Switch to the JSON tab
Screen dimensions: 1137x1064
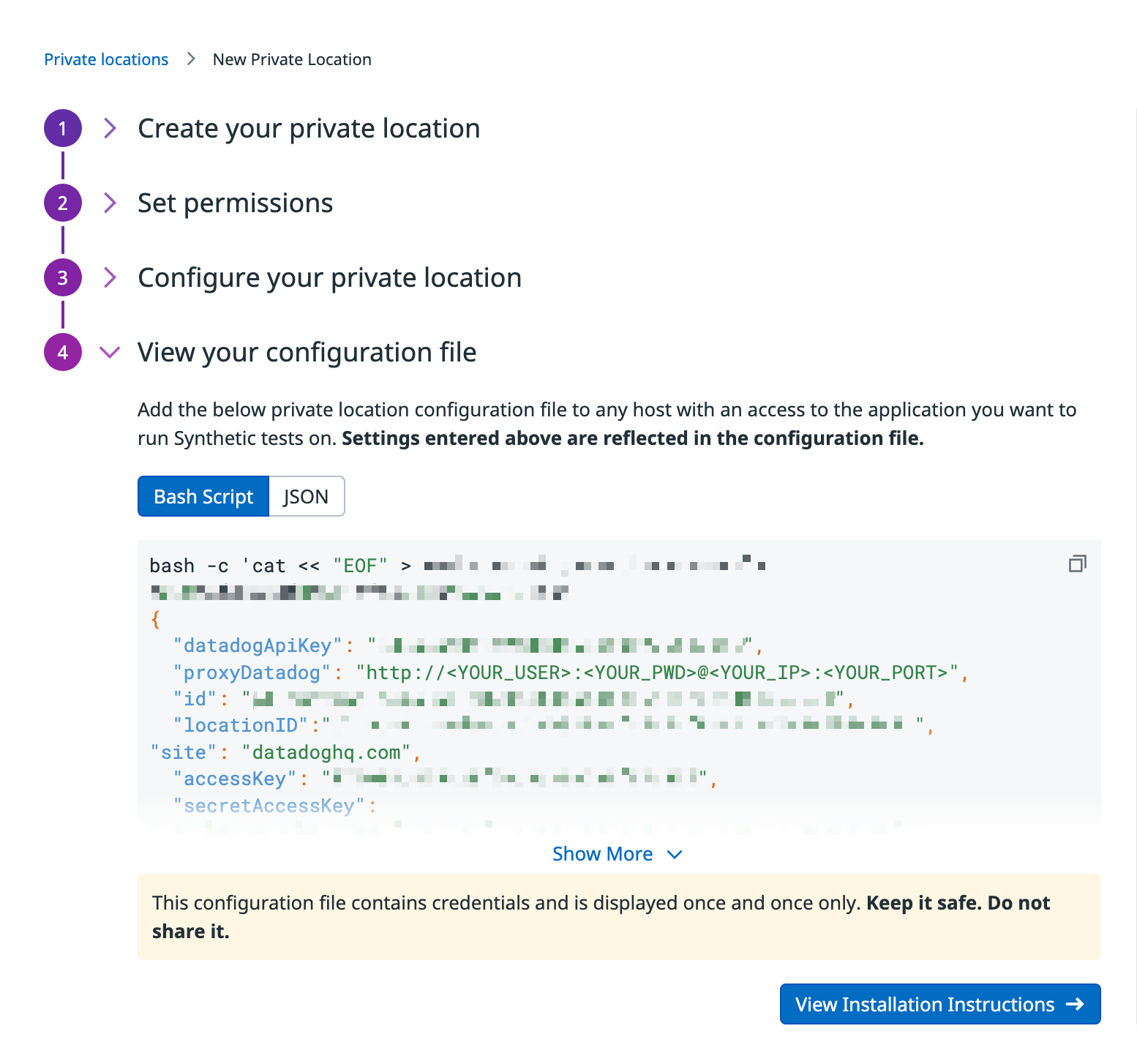(307, 496)
